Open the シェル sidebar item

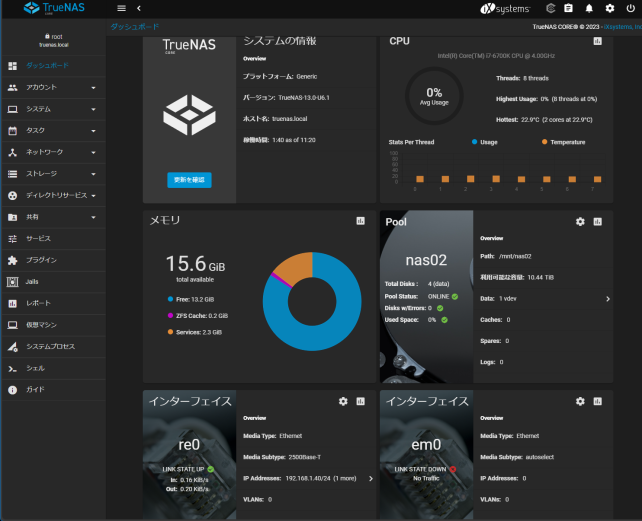53,368
